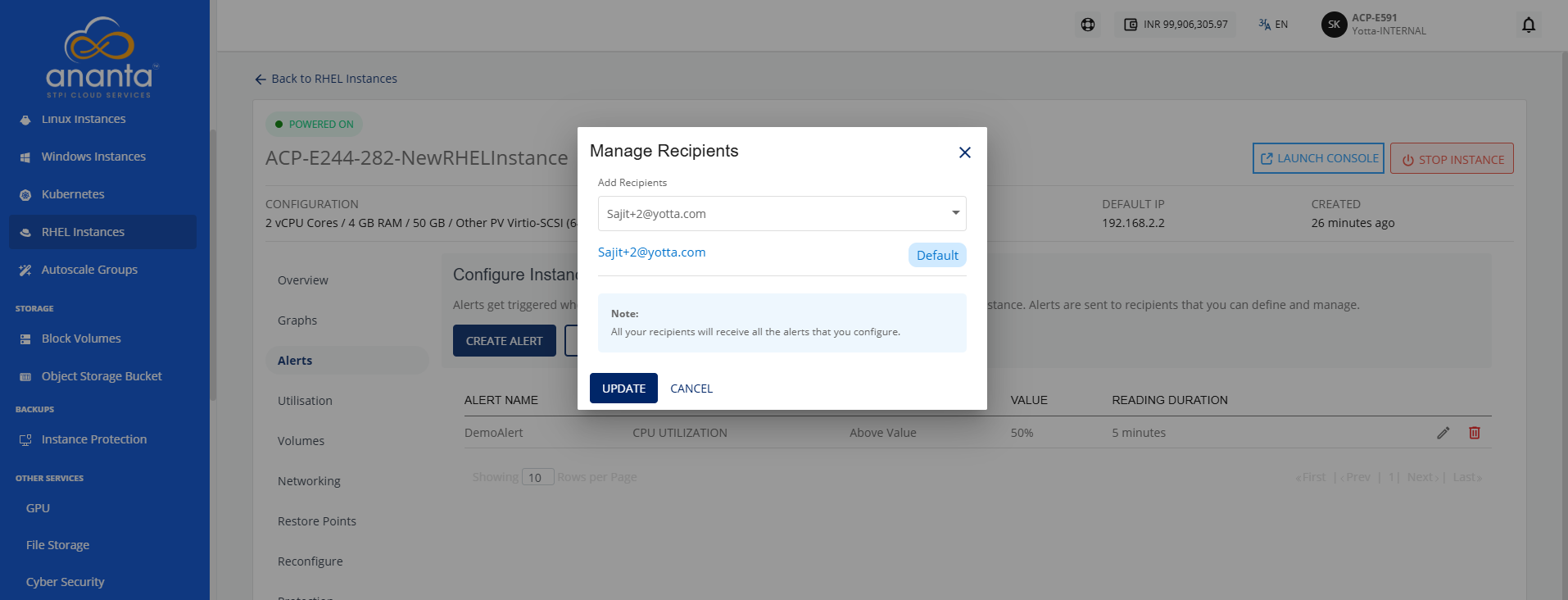This screenshot has height=600, width=1568.
Task: Click the wallet balance INR 99,906,305.97
Action: [x=1175, y=25]
